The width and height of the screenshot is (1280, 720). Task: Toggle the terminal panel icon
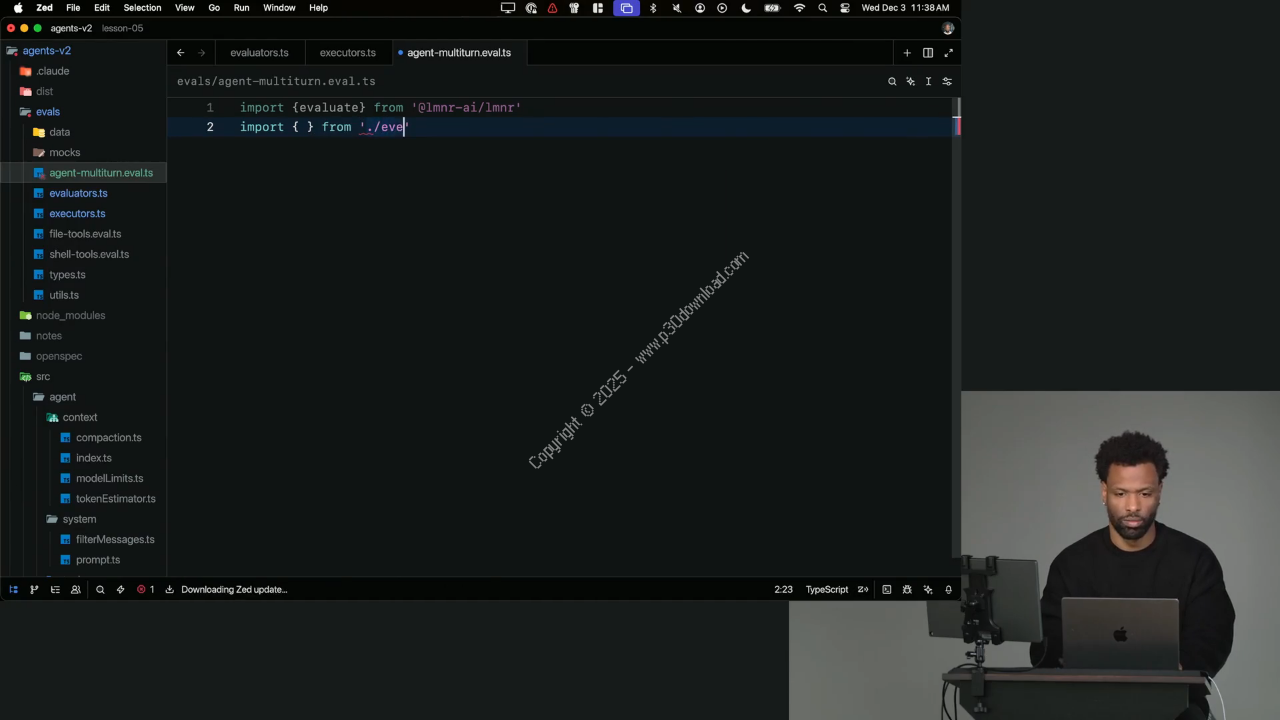[x=886, y=590]
